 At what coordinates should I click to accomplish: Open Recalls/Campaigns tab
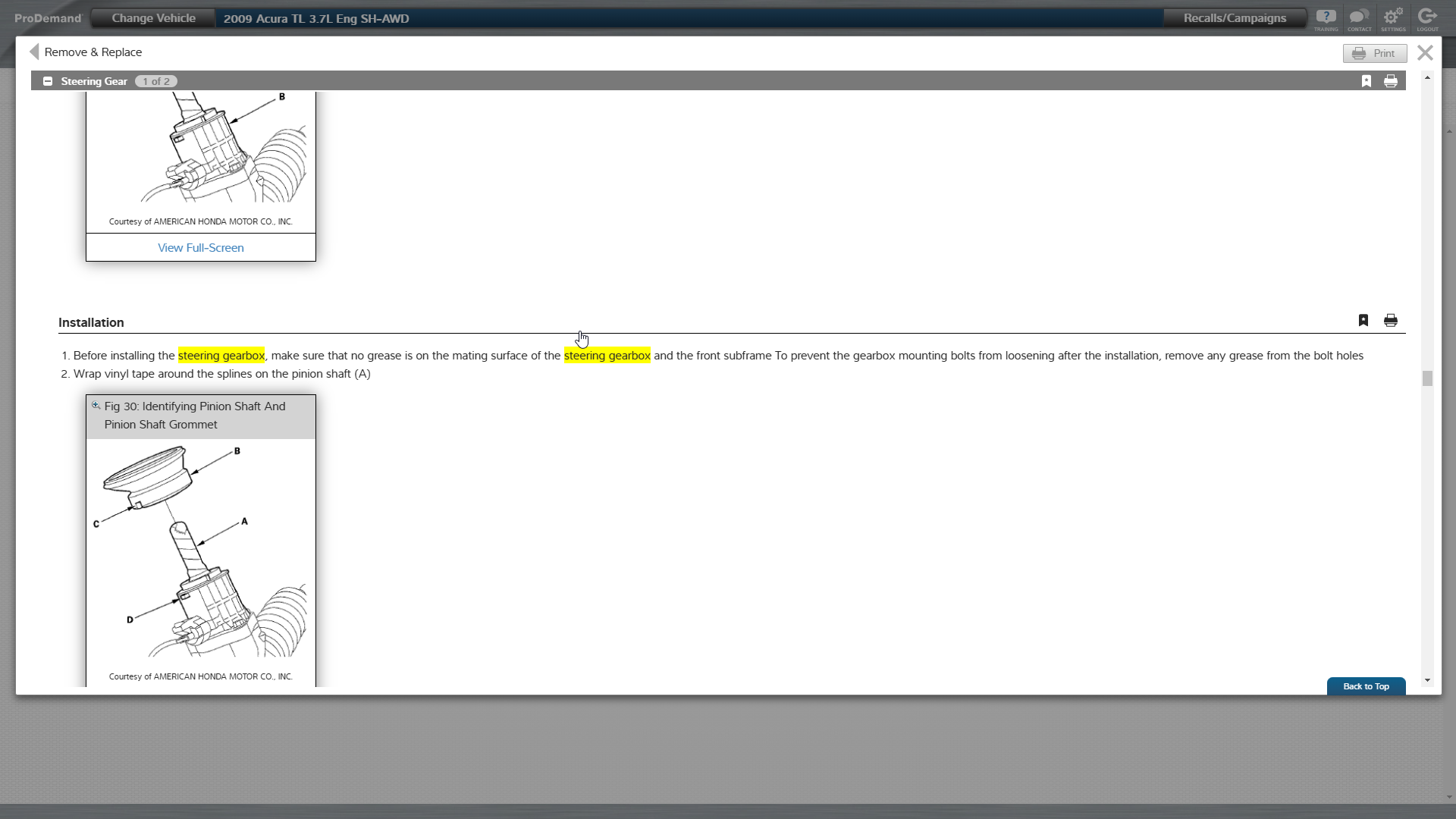tap(1235, 18)
